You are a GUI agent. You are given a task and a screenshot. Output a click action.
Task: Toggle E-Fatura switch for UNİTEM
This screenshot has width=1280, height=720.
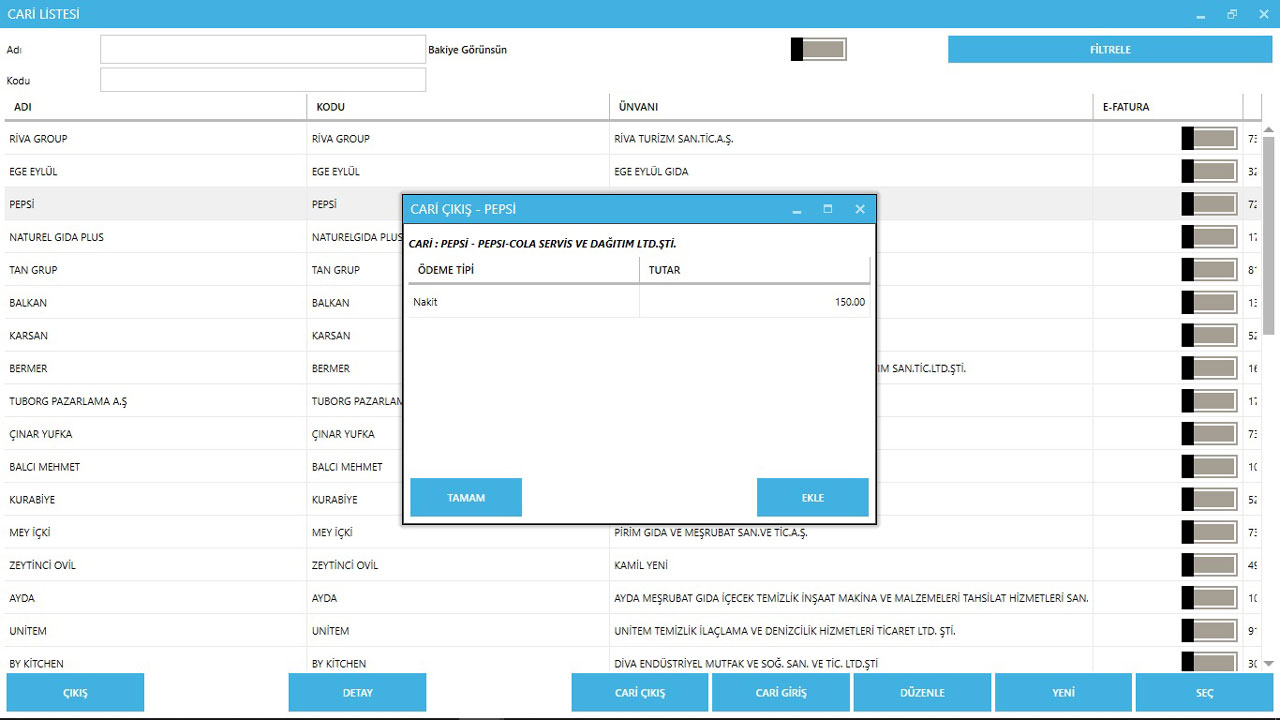point(1210,631)
